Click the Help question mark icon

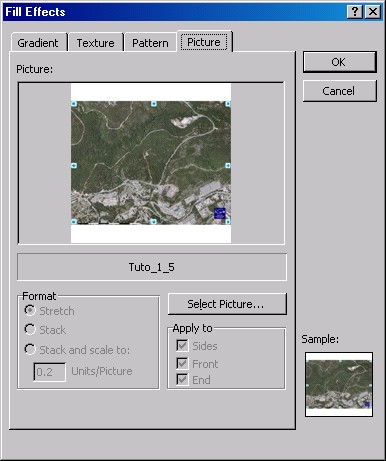355,12
